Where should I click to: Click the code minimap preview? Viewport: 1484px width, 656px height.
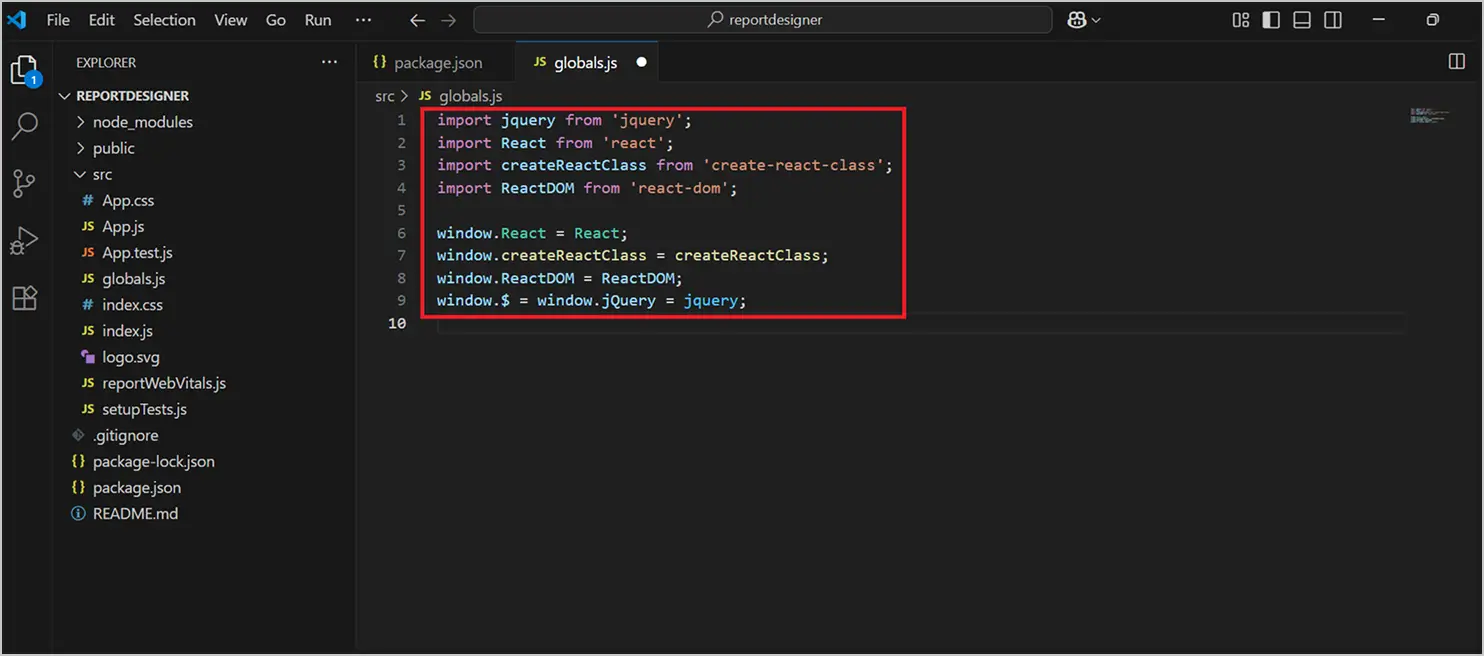pos(1428,116)
